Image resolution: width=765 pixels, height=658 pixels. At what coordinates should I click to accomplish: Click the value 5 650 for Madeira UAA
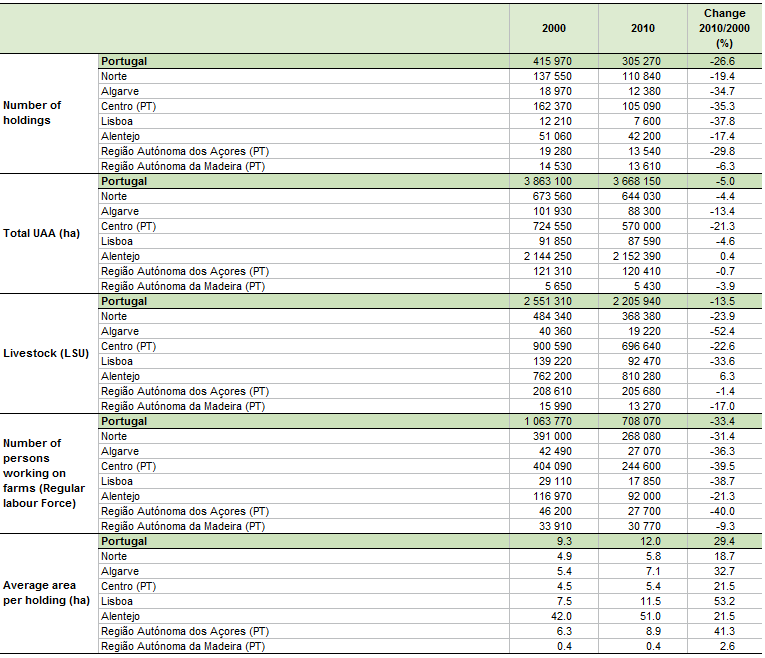(558, 286)
